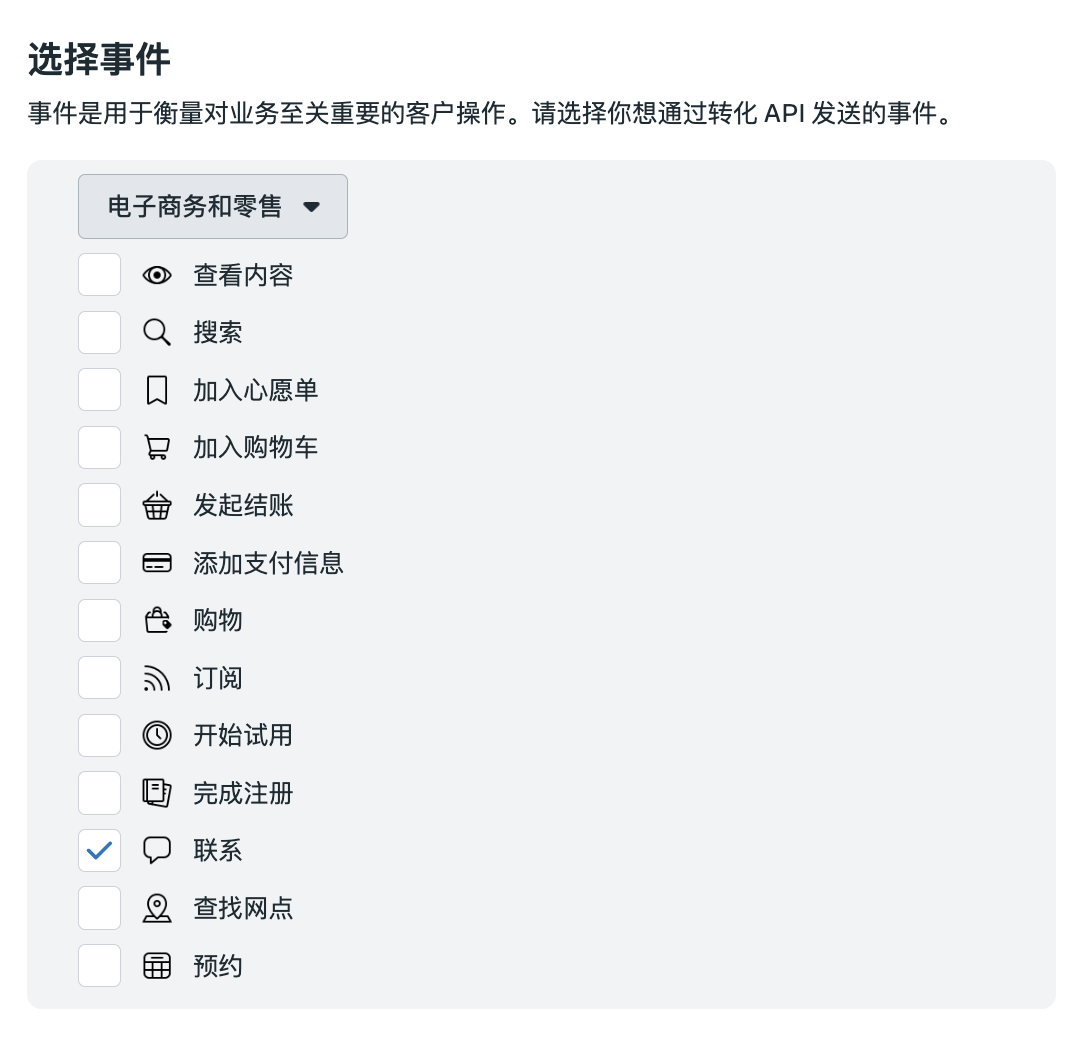Tick the 预约 event checkbox
This screenshot has height=1064, width=1080.
coord(100,966)
